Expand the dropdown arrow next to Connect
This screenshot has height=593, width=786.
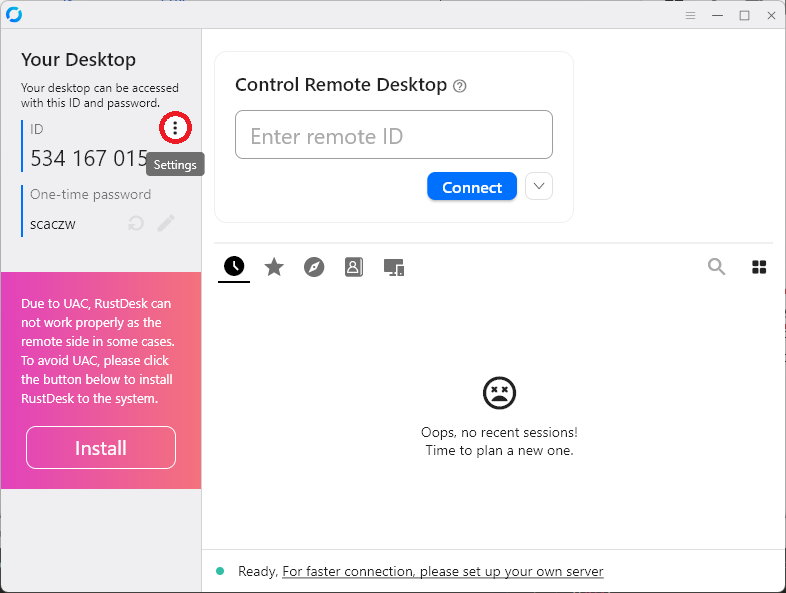539,186
